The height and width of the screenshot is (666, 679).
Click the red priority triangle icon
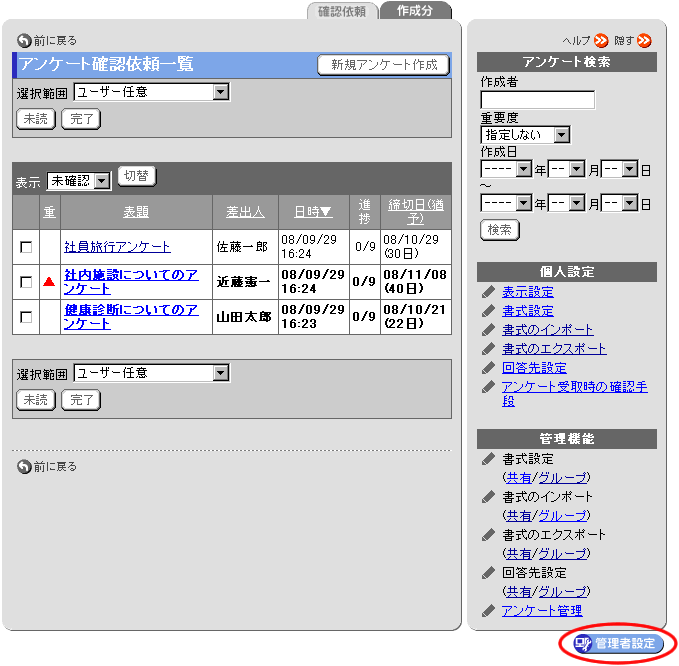[x=49, y=283]
